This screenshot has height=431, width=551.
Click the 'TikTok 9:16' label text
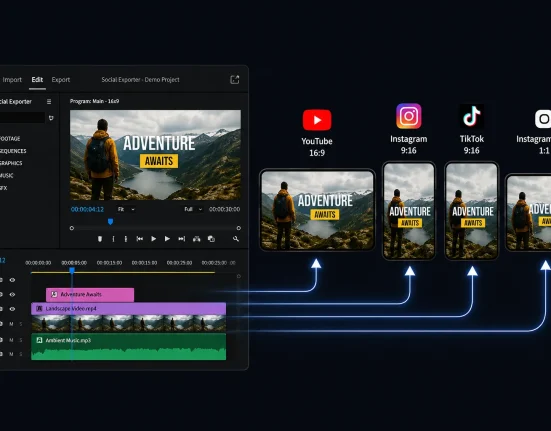[472, 144]
